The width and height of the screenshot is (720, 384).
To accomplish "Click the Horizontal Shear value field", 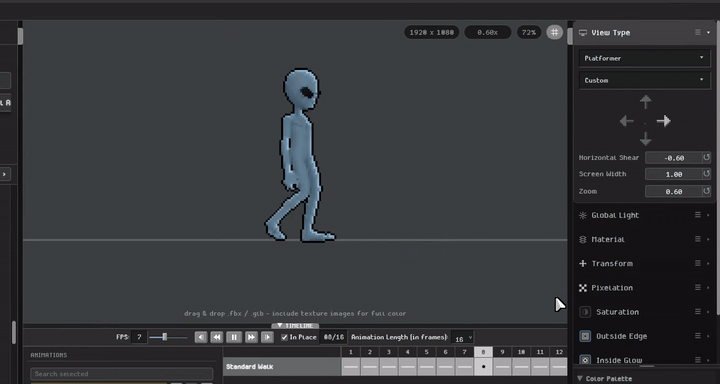I will coord(674,158).
